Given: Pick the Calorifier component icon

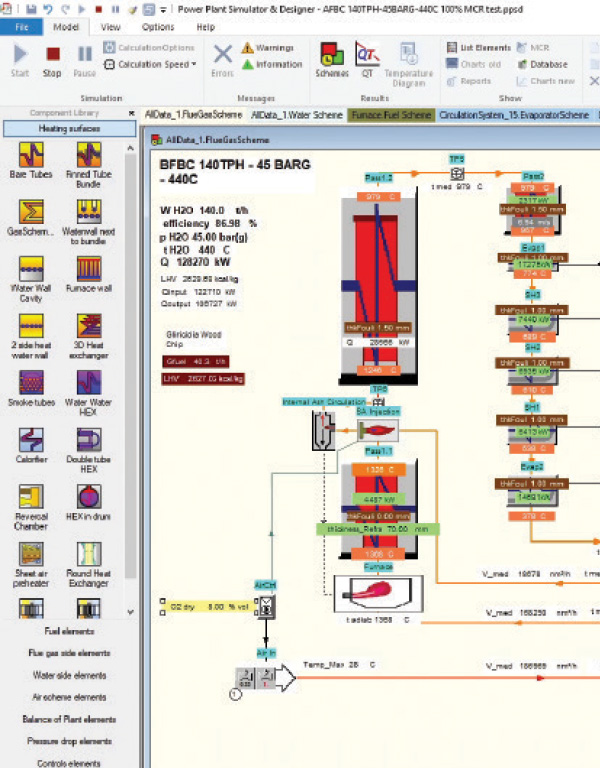Looking at the screenshot, I should pyautogui.click(x=32, y=441).
